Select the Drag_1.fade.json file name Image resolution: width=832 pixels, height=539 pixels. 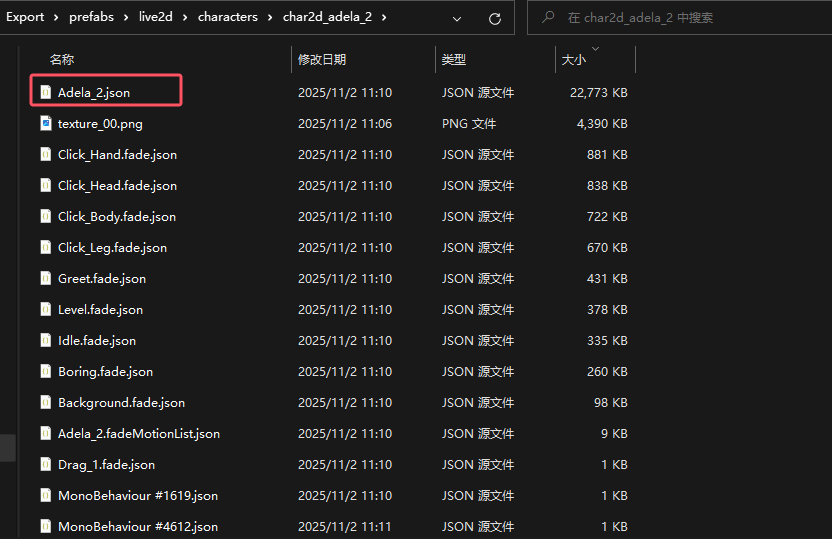pyautogui.click(x=107, y=464)
